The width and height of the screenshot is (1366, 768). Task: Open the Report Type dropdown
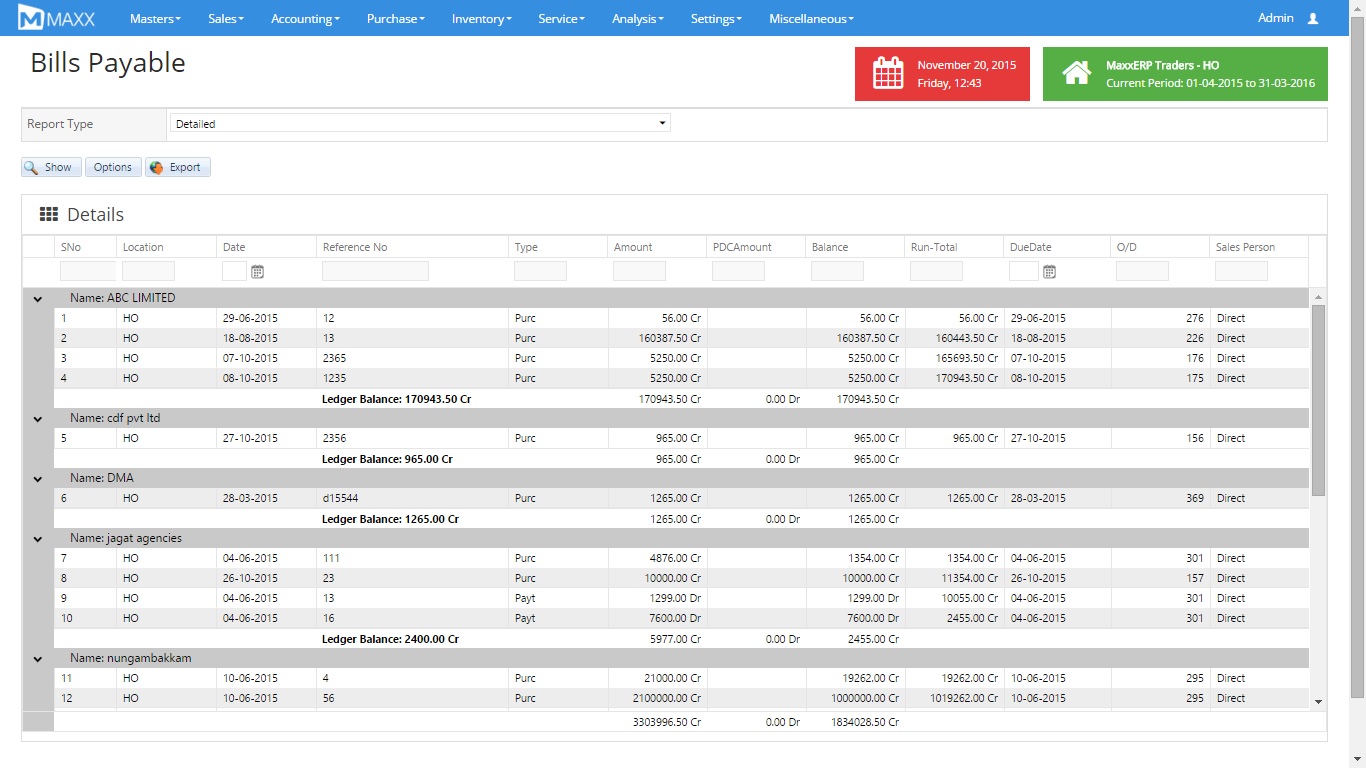click(420, 124)
